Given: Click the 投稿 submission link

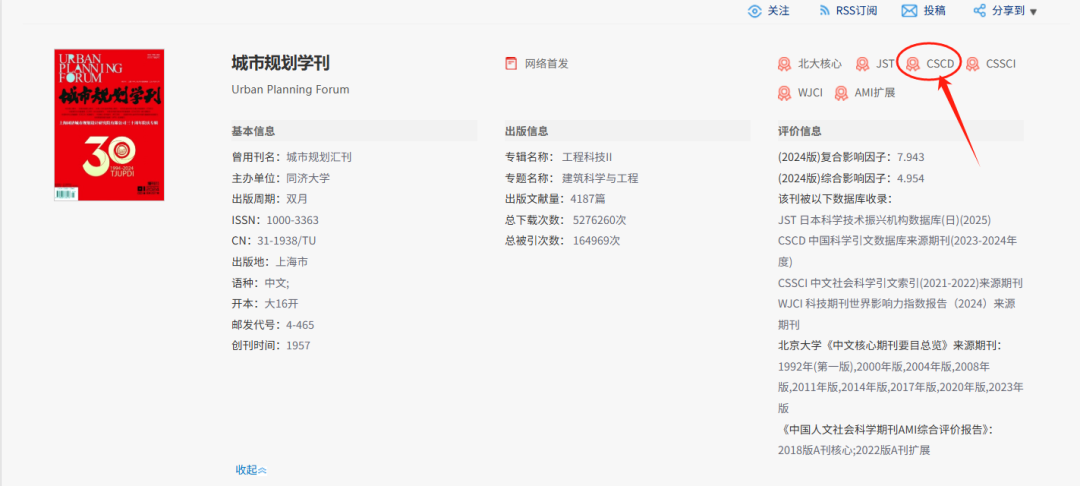Looking at the screenshot, I should 935,11.
